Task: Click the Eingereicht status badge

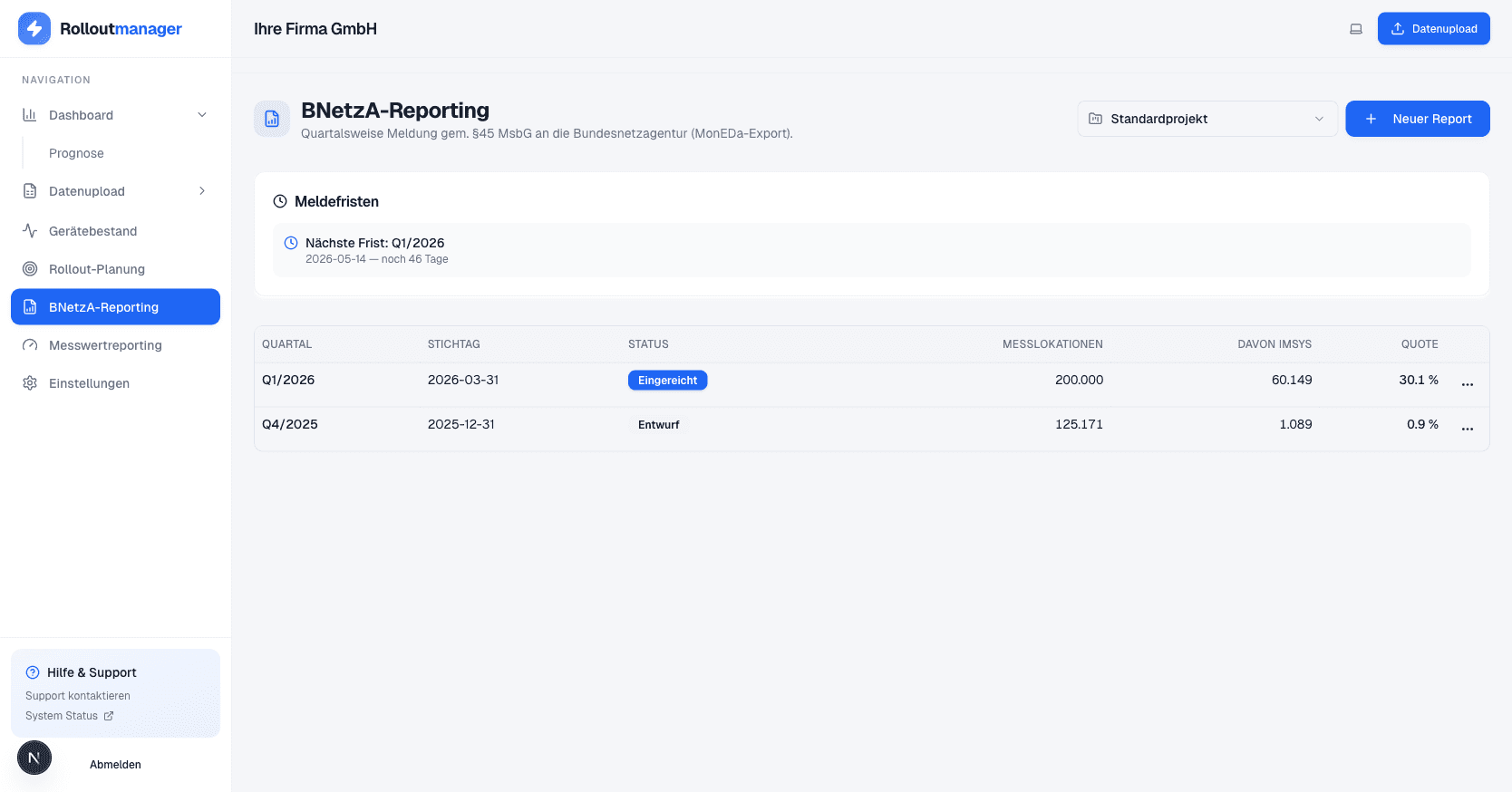Action: (667, 381)
